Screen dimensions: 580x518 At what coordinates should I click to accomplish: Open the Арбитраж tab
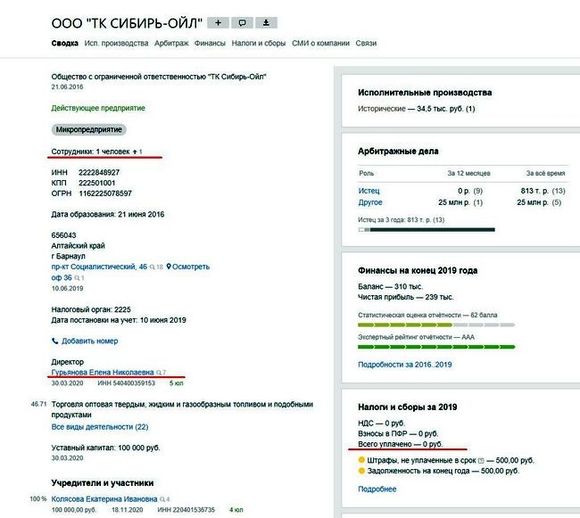[x=171, y=43]
